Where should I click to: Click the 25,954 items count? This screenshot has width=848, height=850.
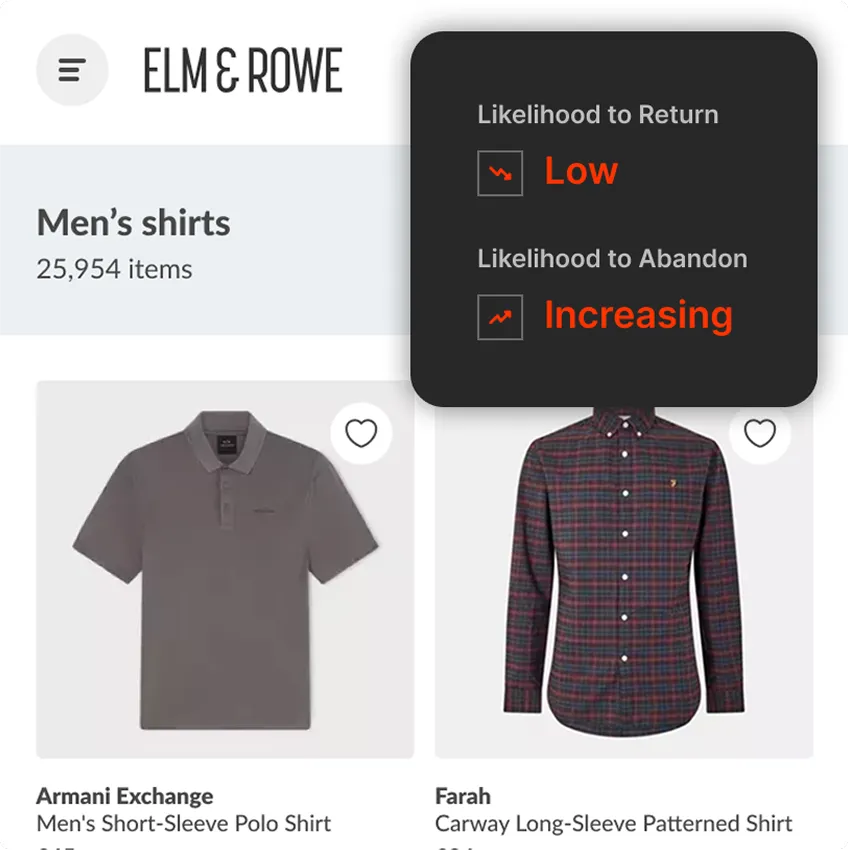point(114,269)
